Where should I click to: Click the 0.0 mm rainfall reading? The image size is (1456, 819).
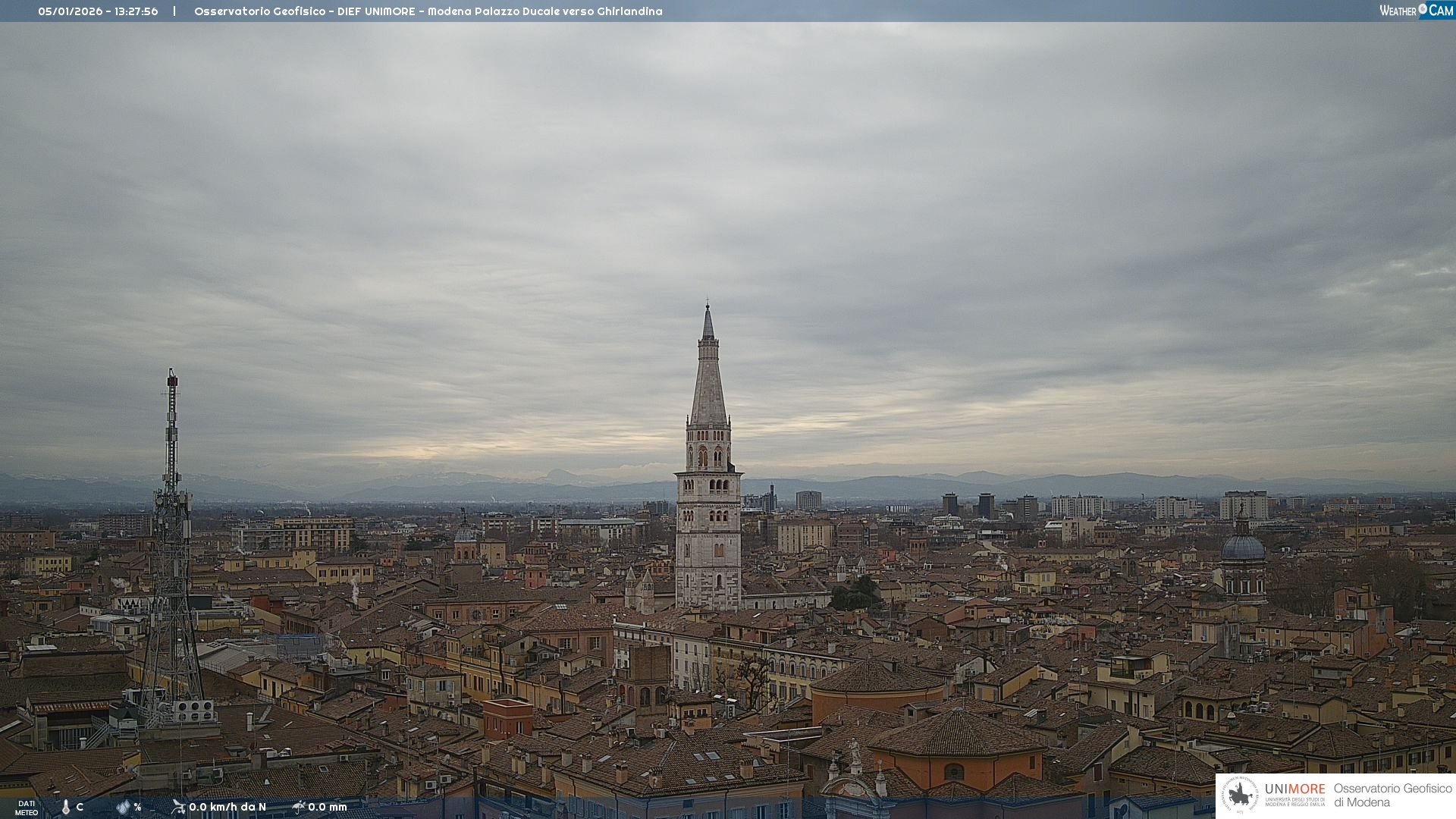328,807
